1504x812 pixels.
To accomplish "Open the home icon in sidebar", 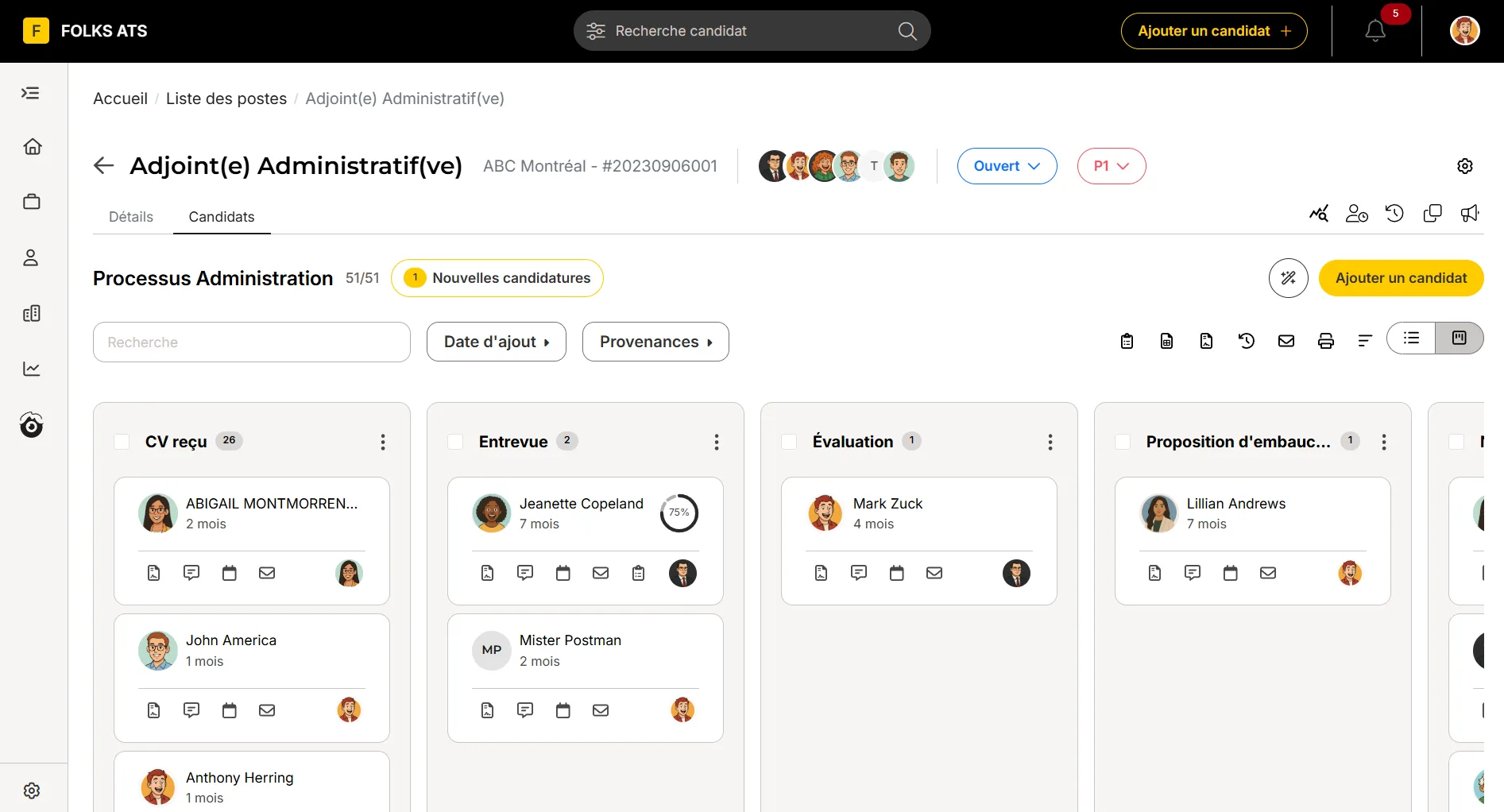I will point(32,147).
